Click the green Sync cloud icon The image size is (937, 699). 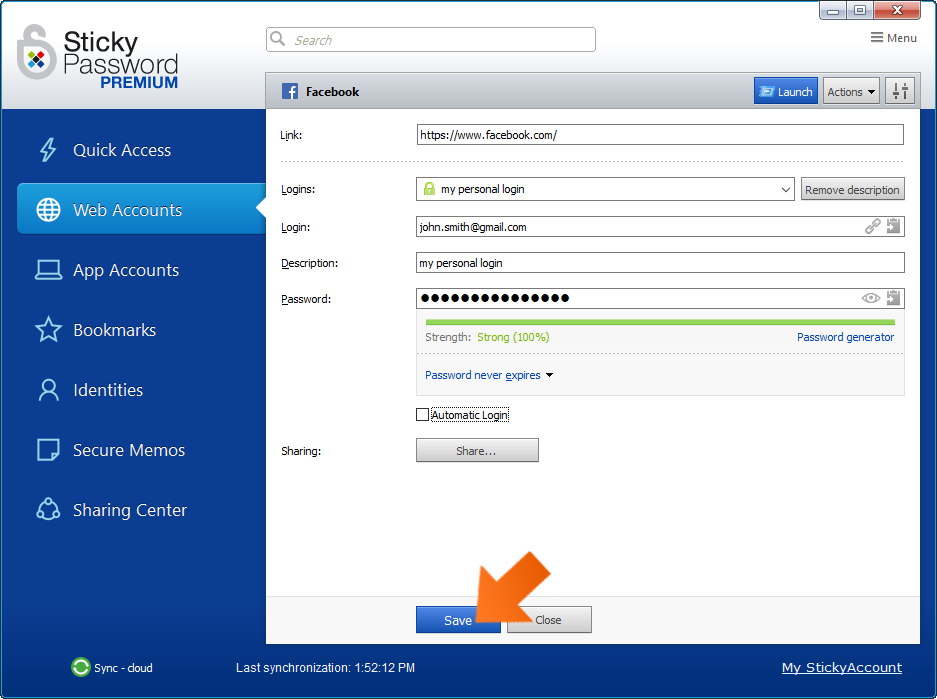click(x=81, y=667)
